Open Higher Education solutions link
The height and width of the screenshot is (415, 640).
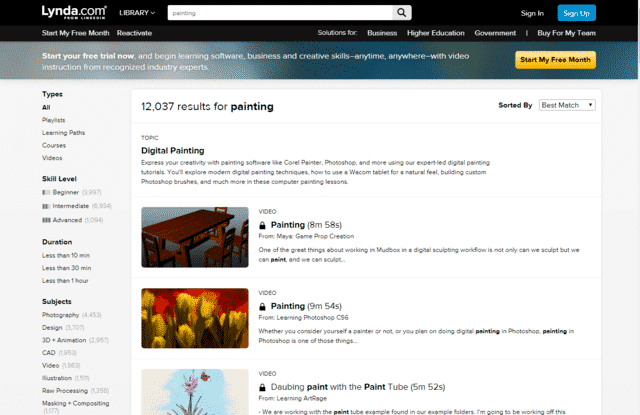point(436,33)
